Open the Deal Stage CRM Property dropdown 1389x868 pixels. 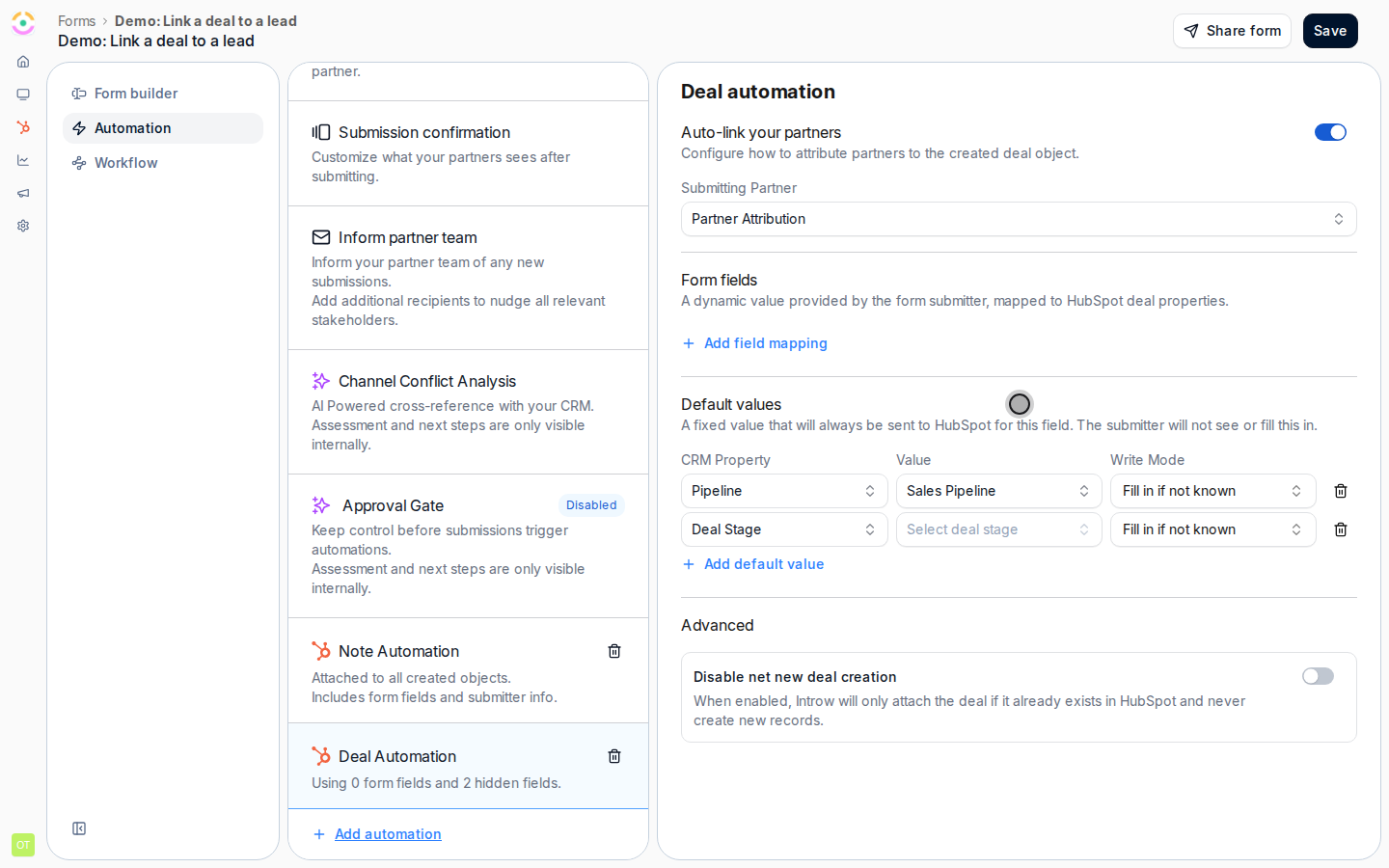click(784, 529)
